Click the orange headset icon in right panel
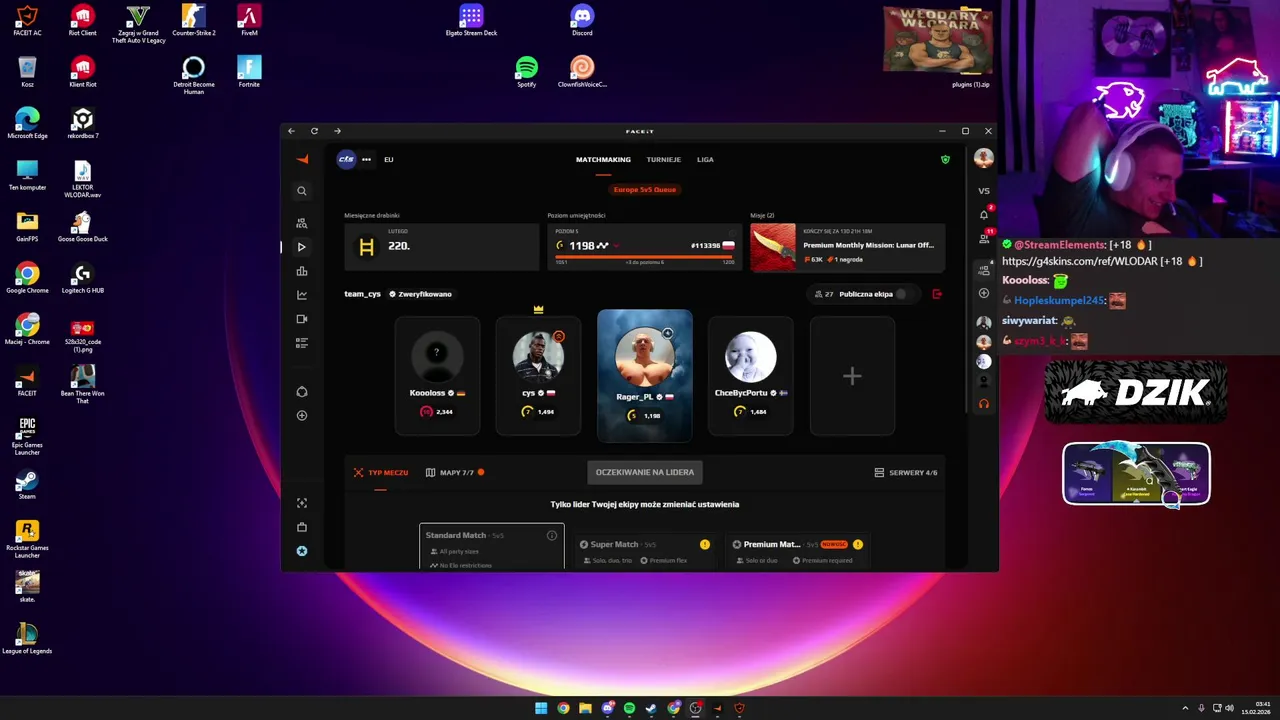 [x=984, y=404]
